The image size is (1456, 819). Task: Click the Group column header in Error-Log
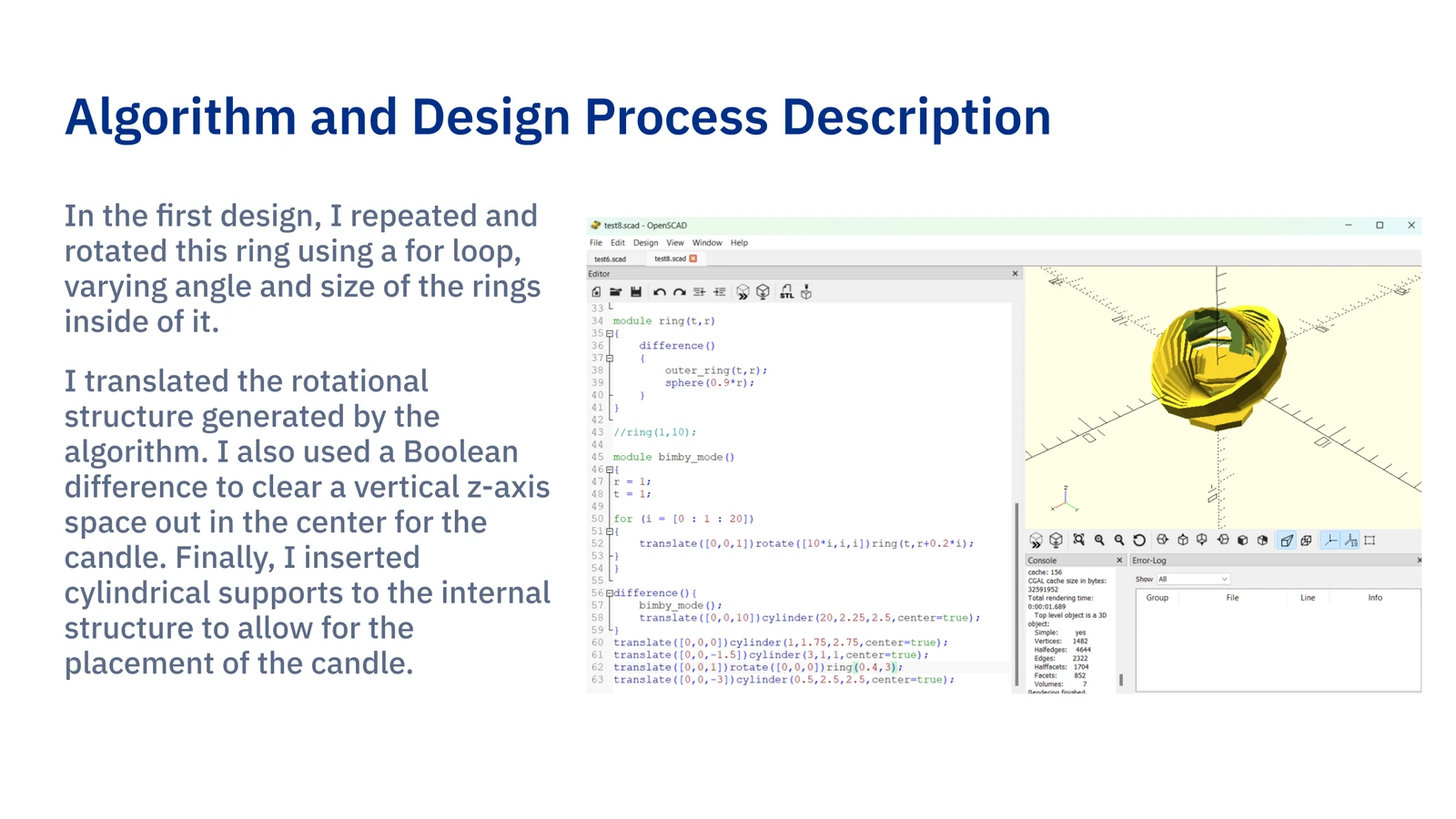pyautogui.click(x=1158, y=598)
